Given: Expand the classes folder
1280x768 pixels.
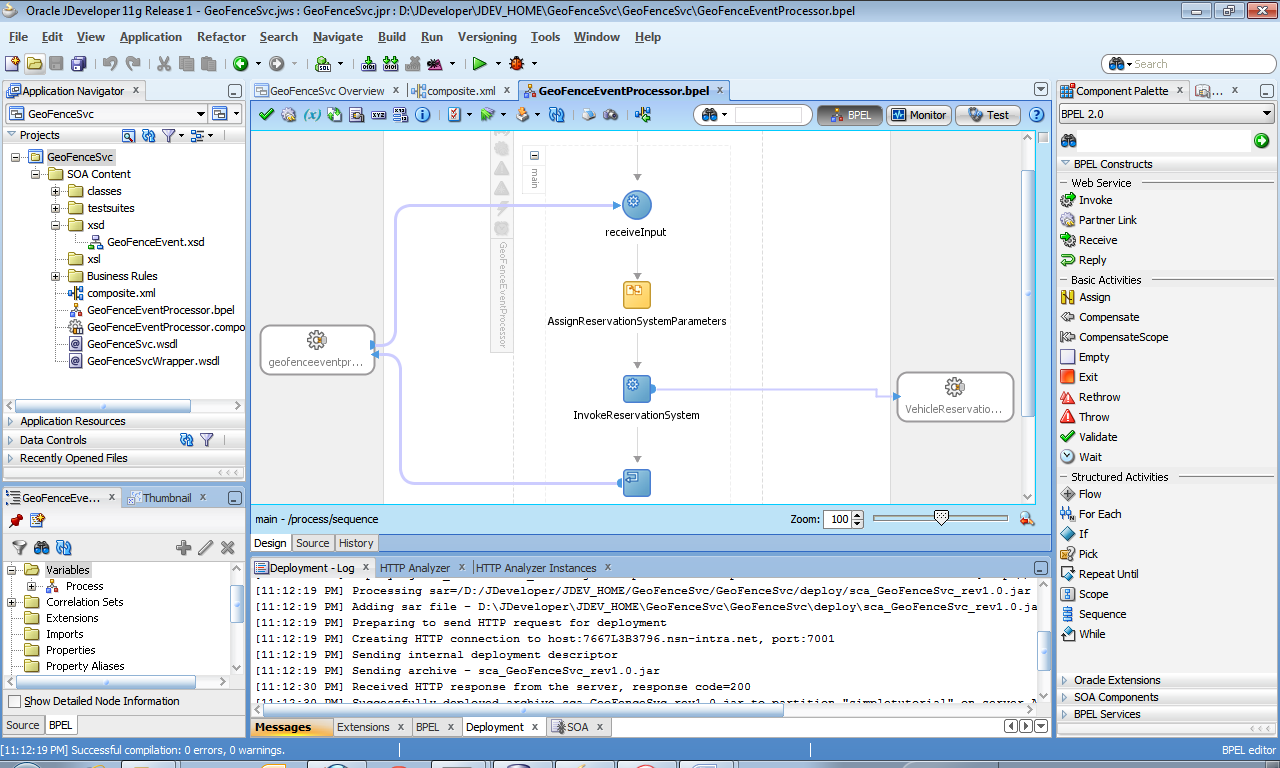Looking at the screenshot, I should (57, 191).
